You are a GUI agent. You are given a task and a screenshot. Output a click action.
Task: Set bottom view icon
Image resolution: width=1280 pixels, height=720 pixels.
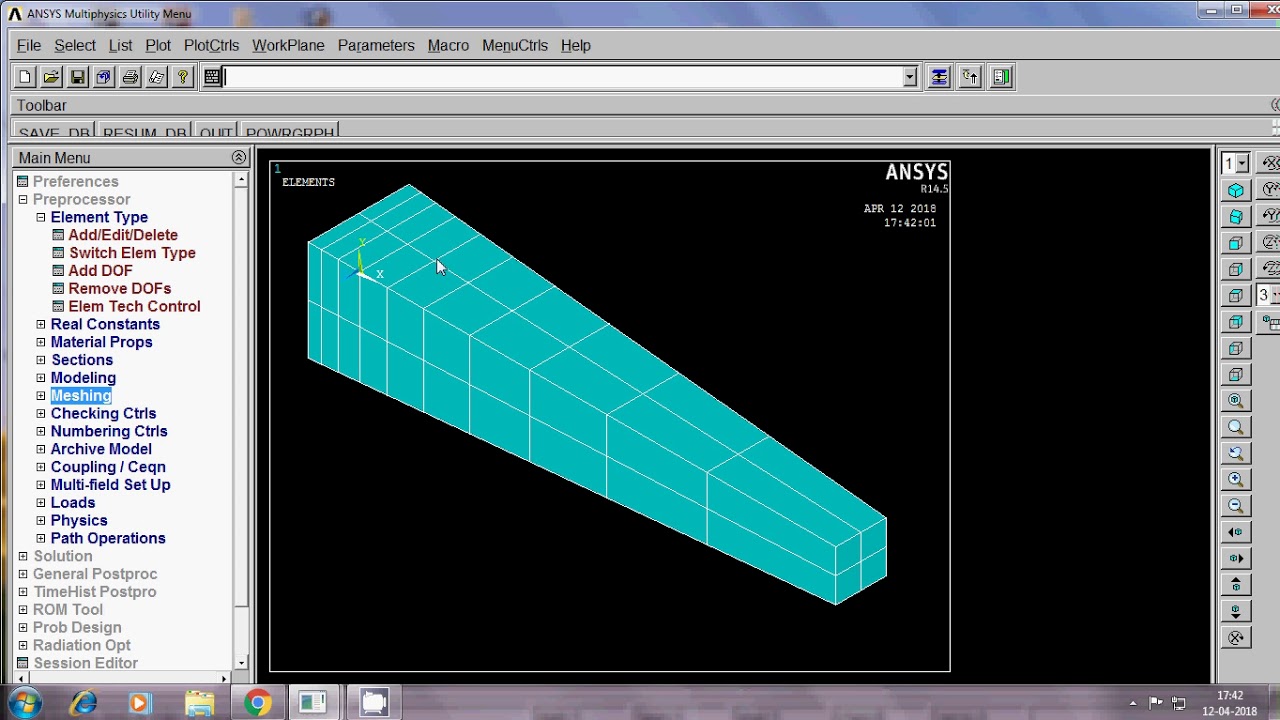[1236, 374]
